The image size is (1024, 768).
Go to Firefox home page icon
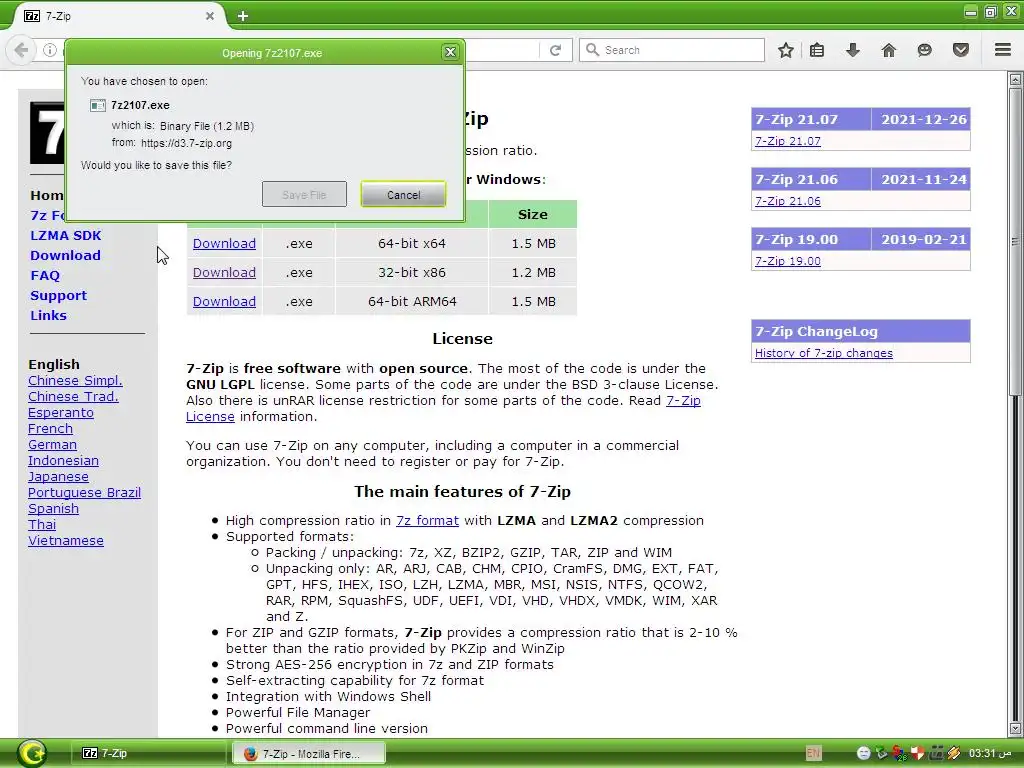tap(889, 50)
